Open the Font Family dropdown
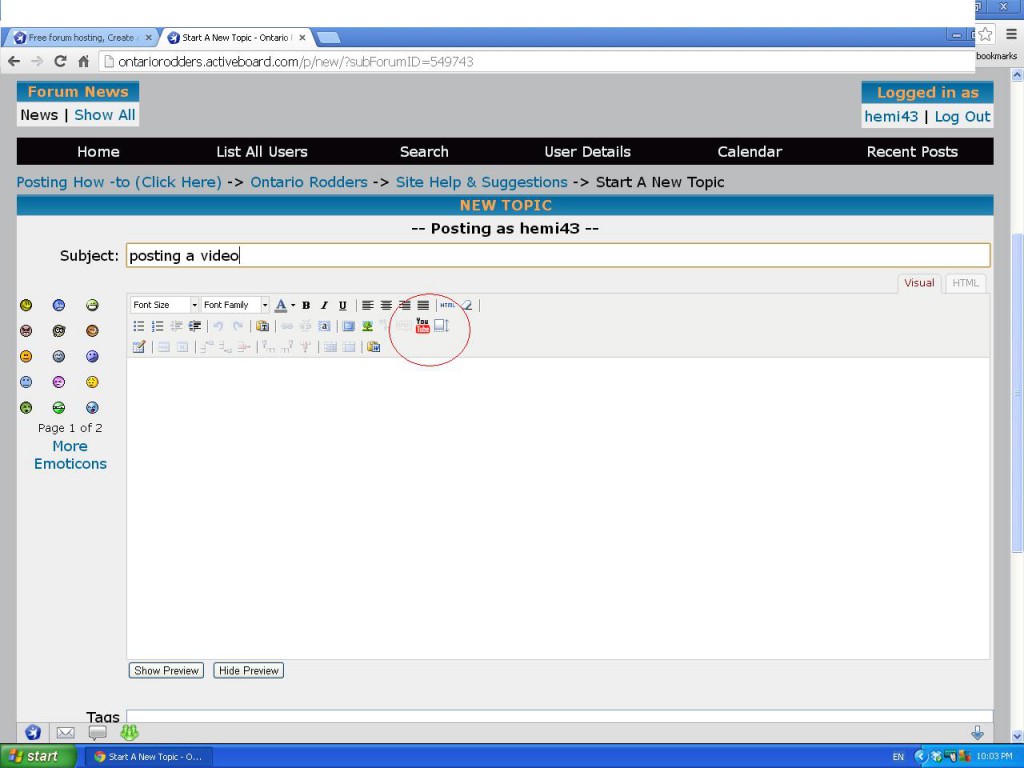This screenshot has height=768, width=1024. (x=235, y=305)
